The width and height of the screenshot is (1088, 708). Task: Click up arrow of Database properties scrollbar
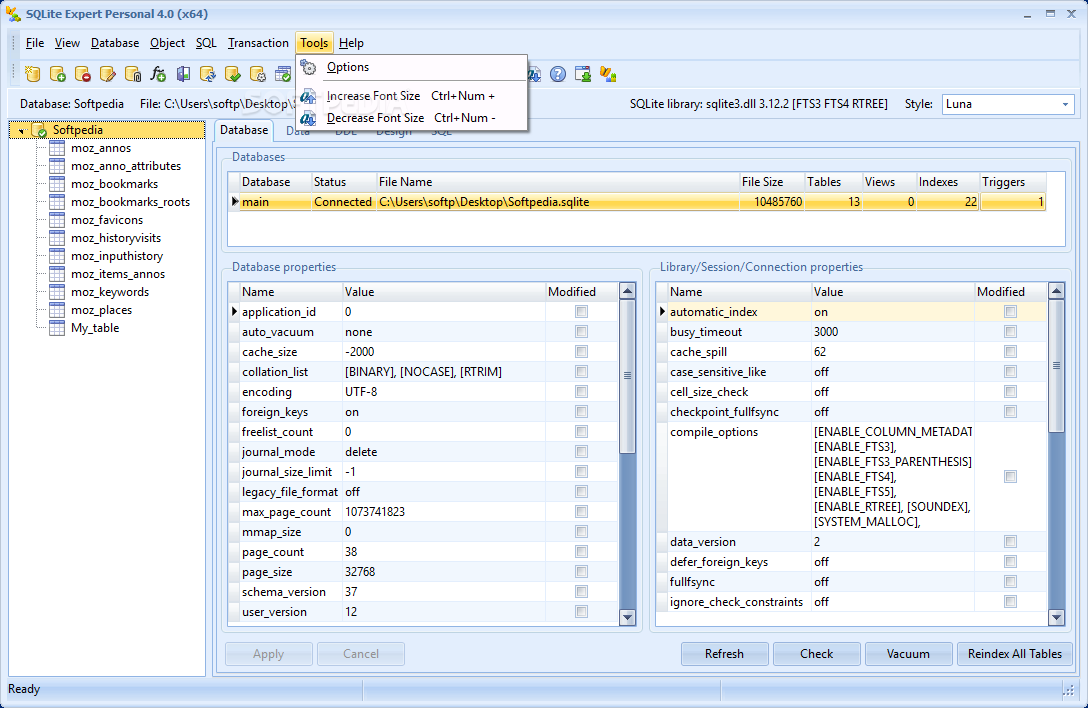point(628,291)
